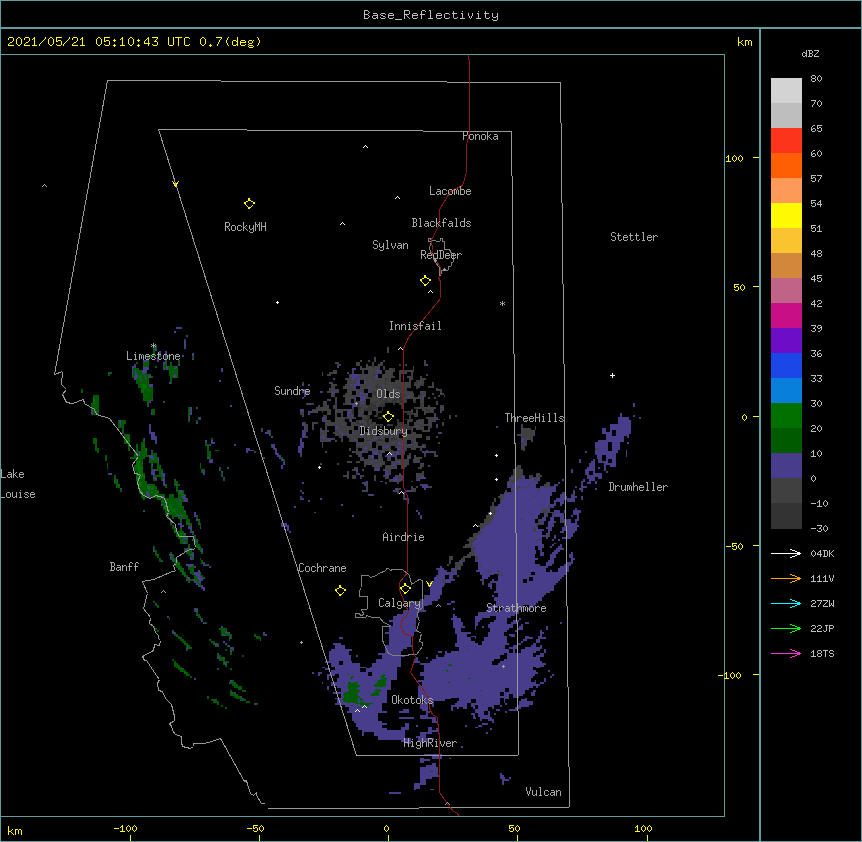Select the purple 39 dBZ color swatch

point(786,340)
